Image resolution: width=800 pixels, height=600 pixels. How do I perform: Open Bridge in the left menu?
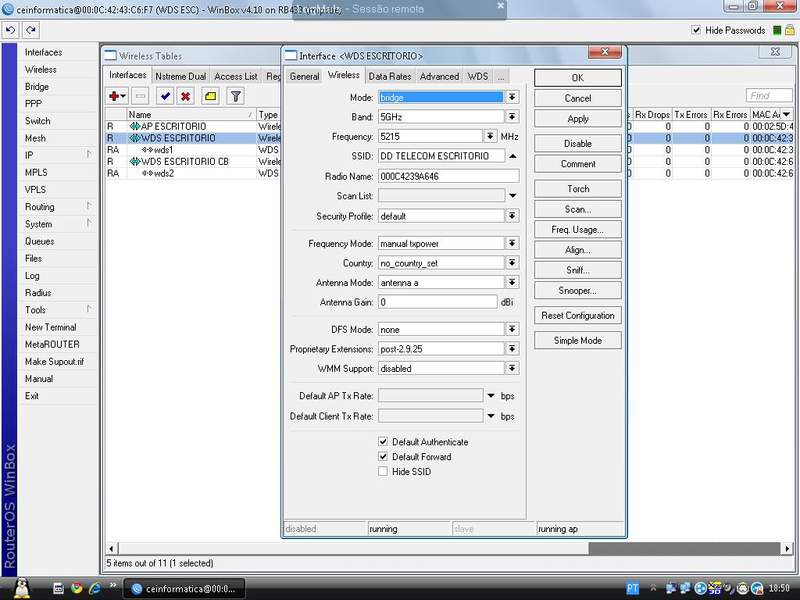pyautogui.click(x=37, y=87)
